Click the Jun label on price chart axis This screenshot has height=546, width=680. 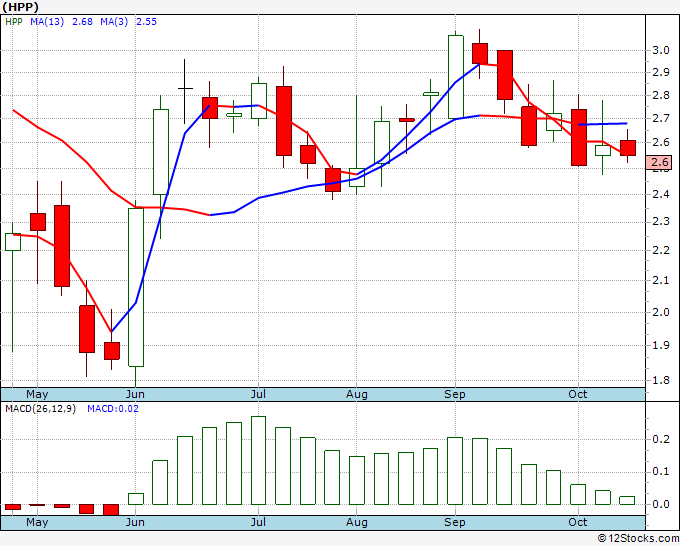(x=135, y=394)
